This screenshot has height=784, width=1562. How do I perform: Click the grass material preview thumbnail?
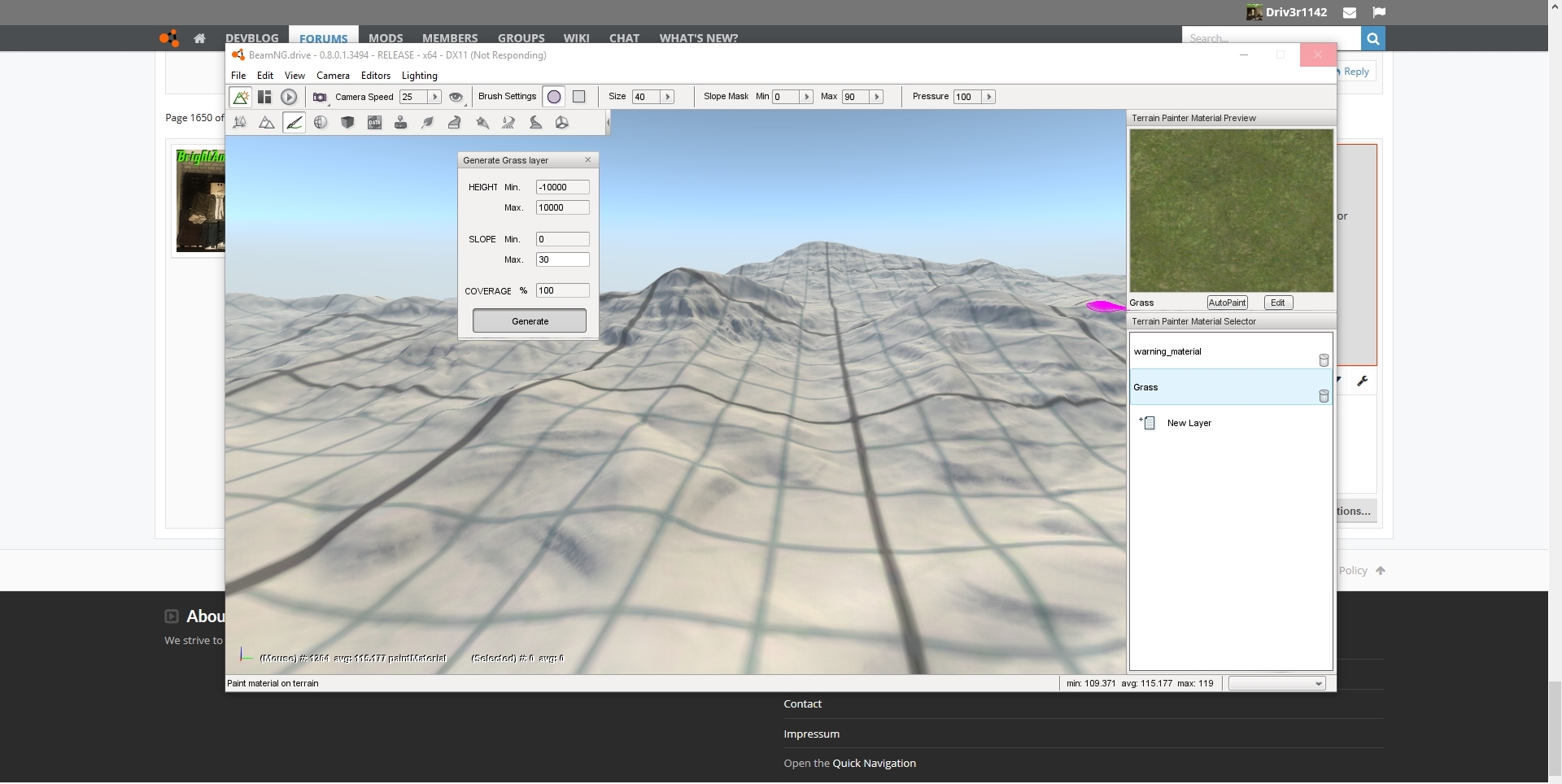pyautogui.click(x=1231, y=211)
